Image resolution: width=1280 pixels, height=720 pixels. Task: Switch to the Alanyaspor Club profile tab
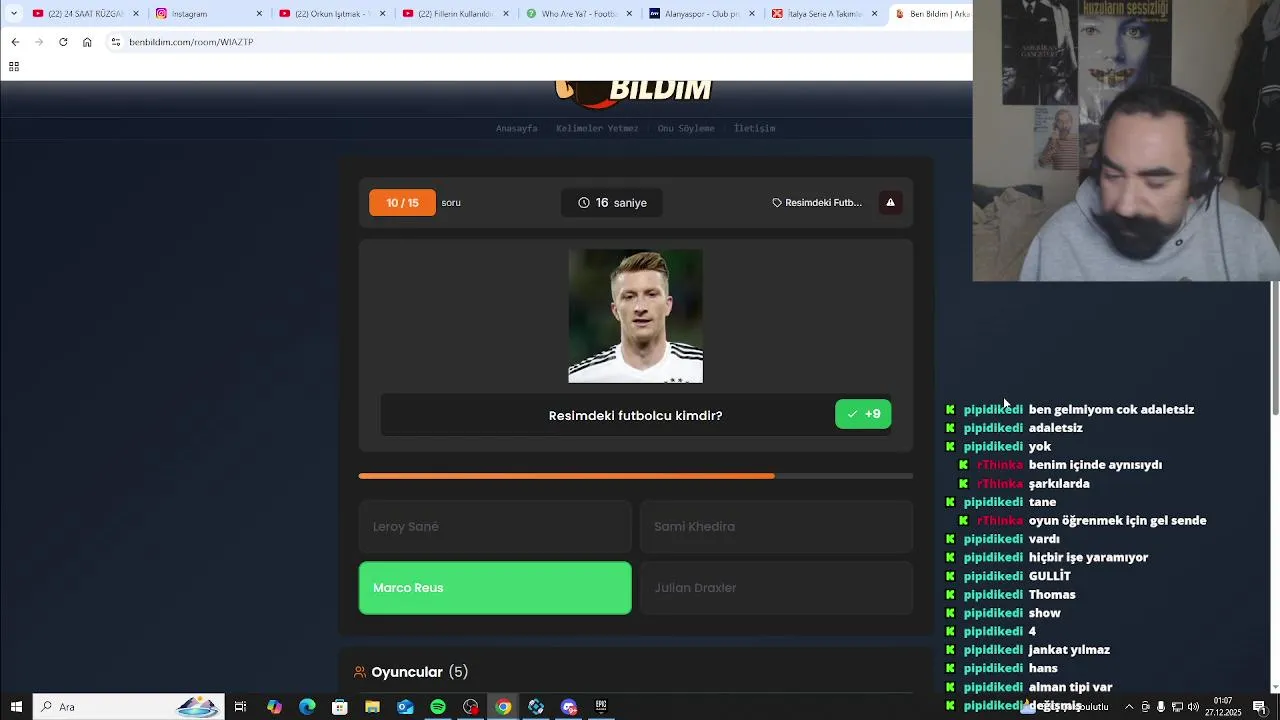tap(702, 13)
